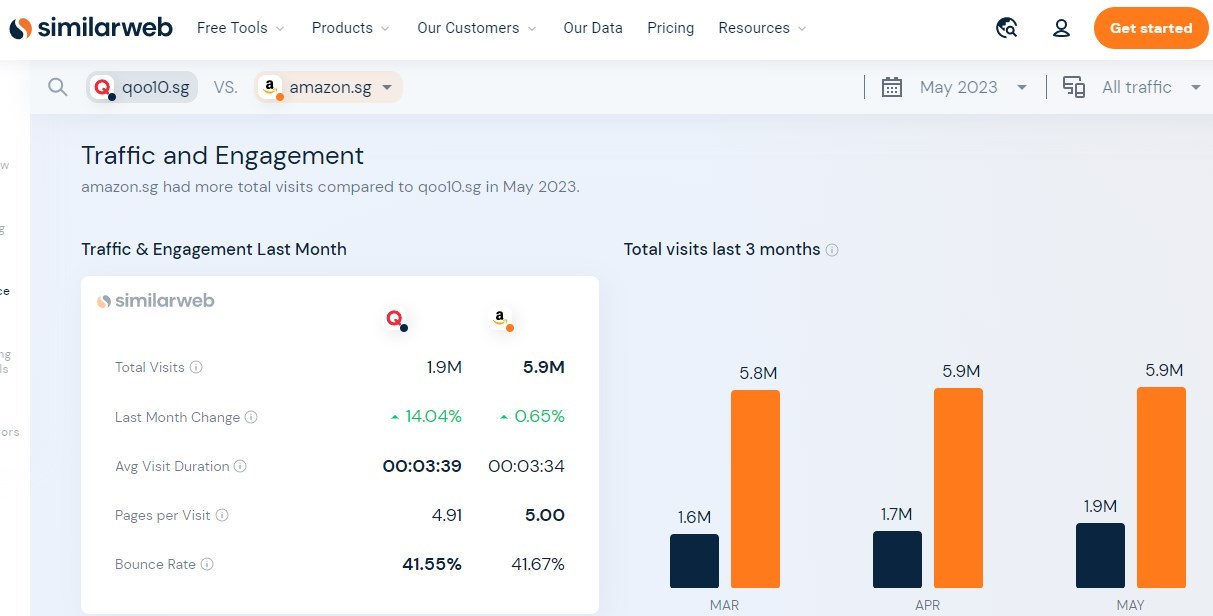Image resolution: width=1213 pixels, height=616 pixels.
Task: Open the Our Data page
Action: tap(593, 28)
